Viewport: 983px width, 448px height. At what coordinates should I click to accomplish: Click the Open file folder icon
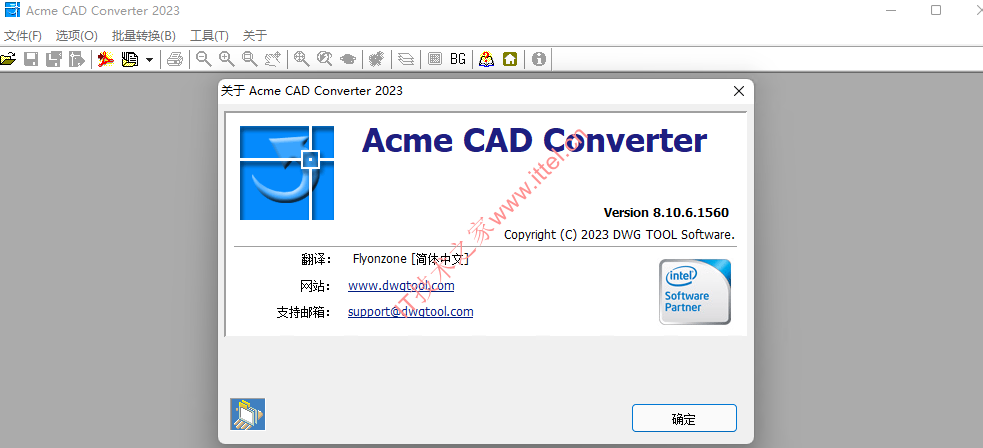(8, 60)
